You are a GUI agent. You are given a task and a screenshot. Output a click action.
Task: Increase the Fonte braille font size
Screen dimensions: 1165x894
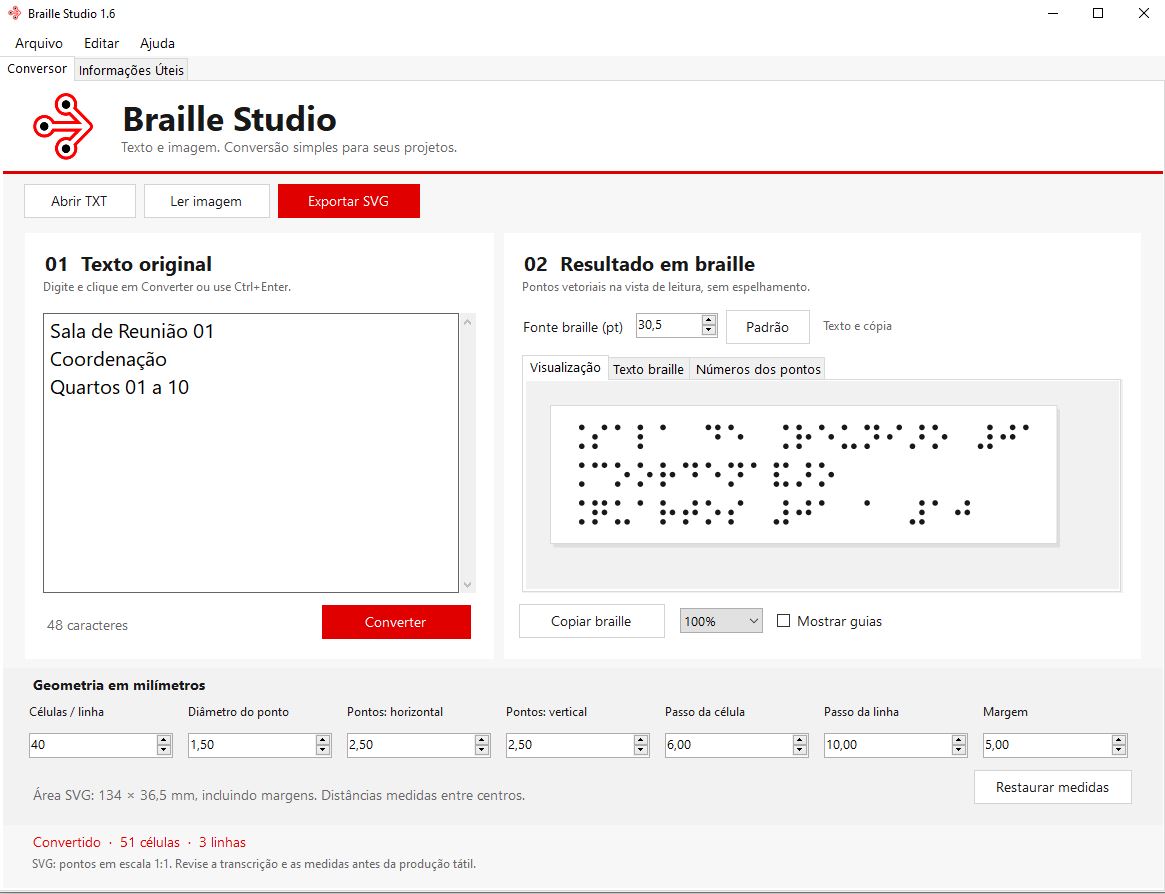tap(709, 320)
